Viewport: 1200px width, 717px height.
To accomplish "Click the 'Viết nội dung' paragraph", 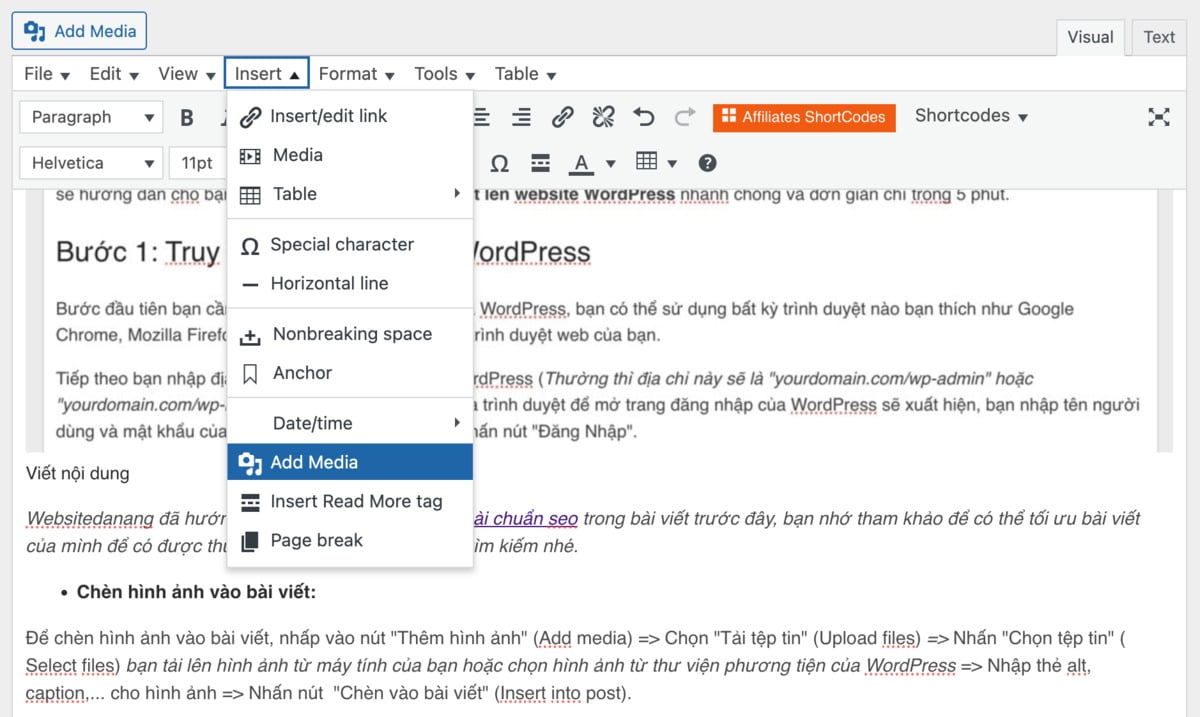I will click(78, 473).
